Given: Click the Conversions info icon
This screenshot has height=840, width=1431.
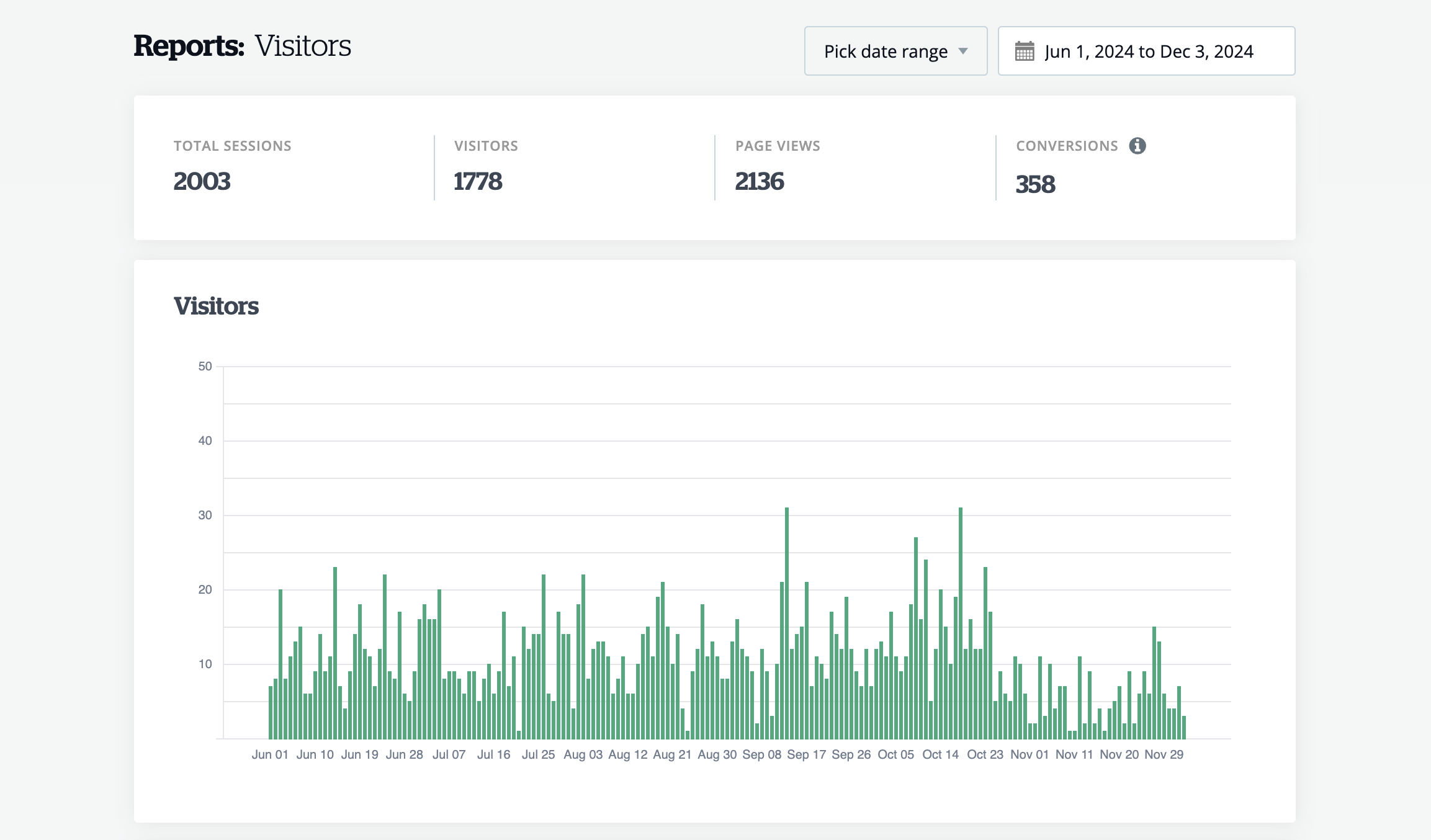Looking at the screenshot, I should point(1136,146).
